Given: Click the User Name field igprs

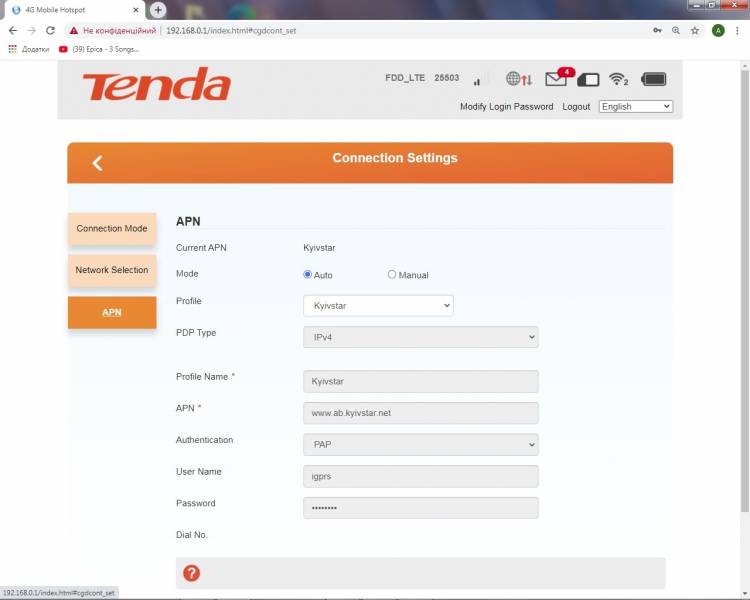Looking at the screenshot, I should 420,476.
